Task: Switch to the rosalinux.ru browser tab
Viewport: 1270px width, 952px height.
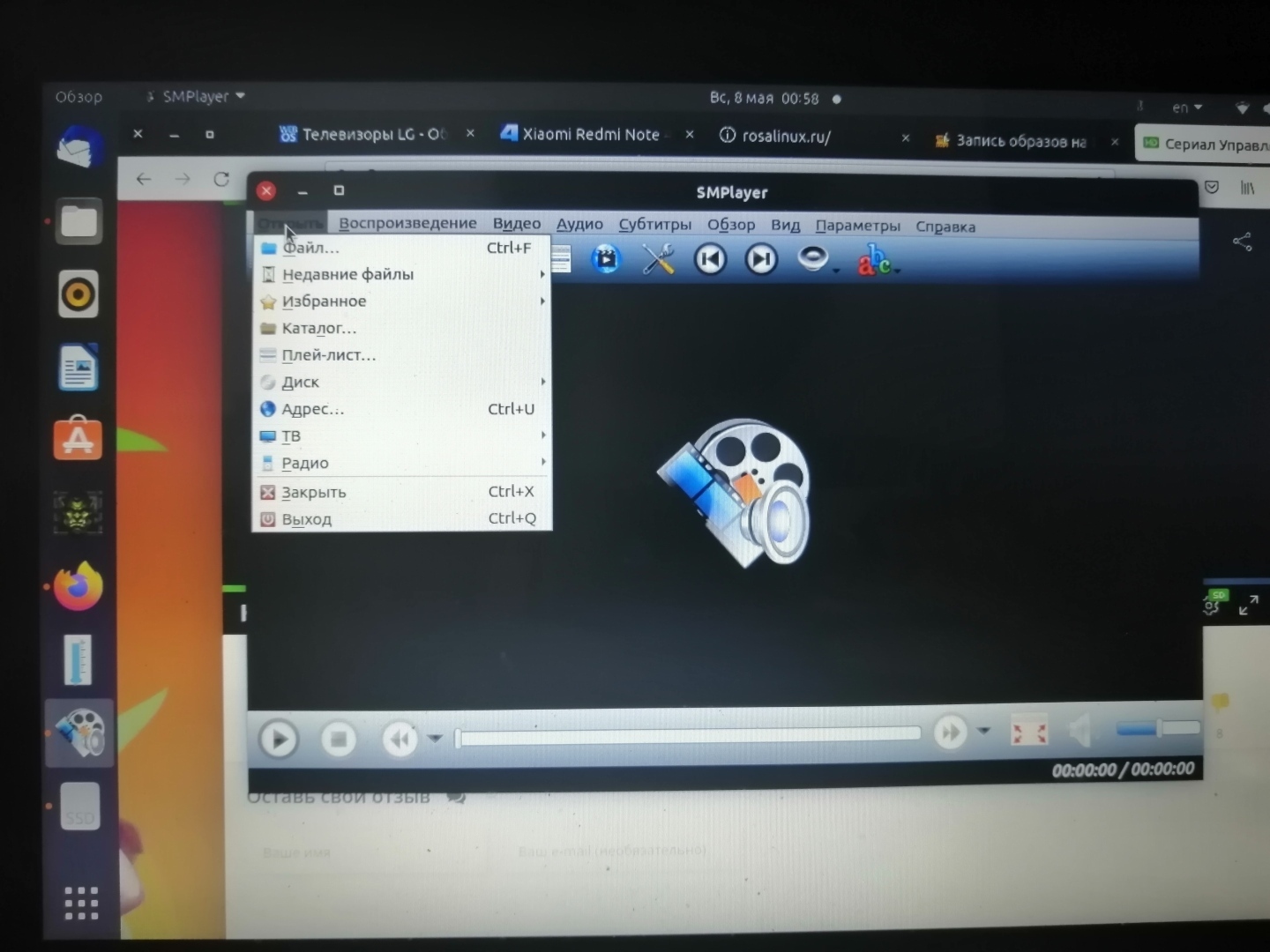Action: click(x=785, y=136)
